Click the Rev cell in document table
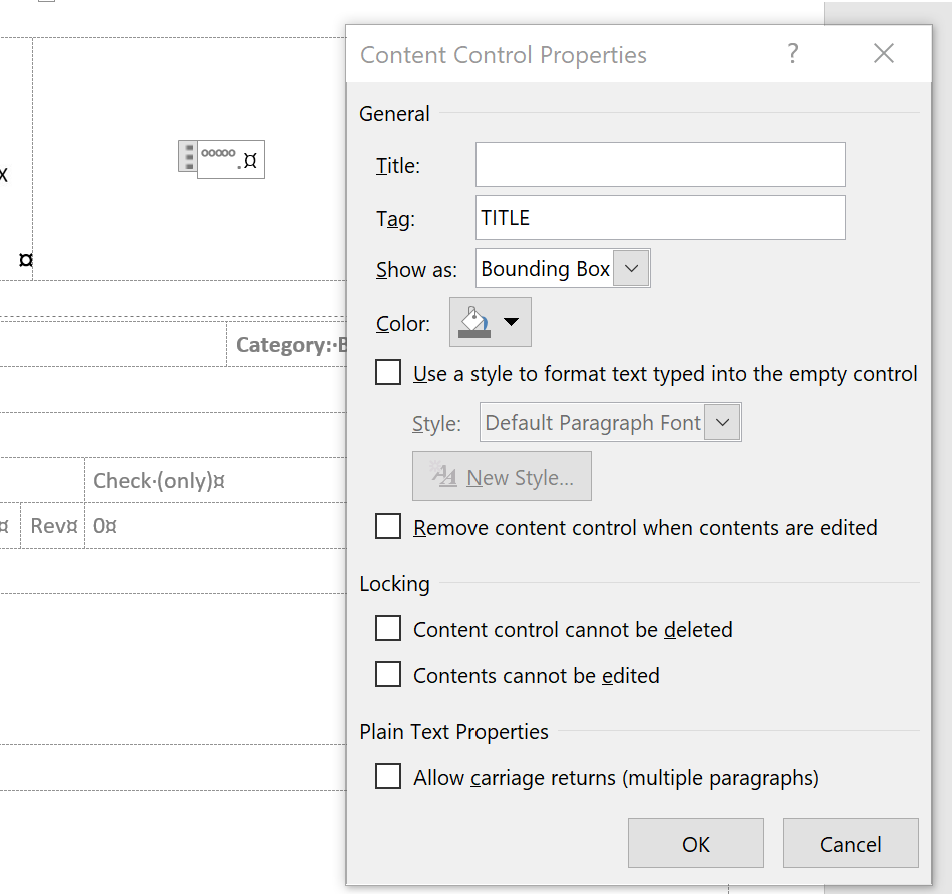Image resolution: width=952 pixels, height=894 pixels. [x=53, y=526]
